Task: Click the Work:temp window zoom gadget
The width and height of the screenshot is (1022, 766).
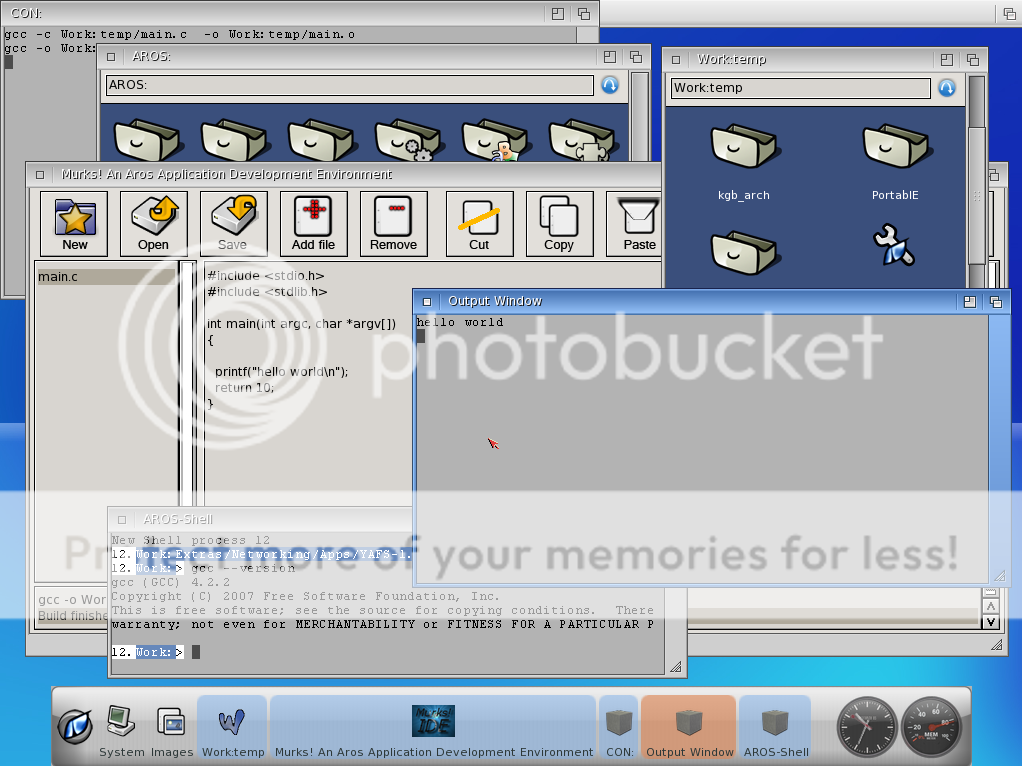Action: coord(946,59)
